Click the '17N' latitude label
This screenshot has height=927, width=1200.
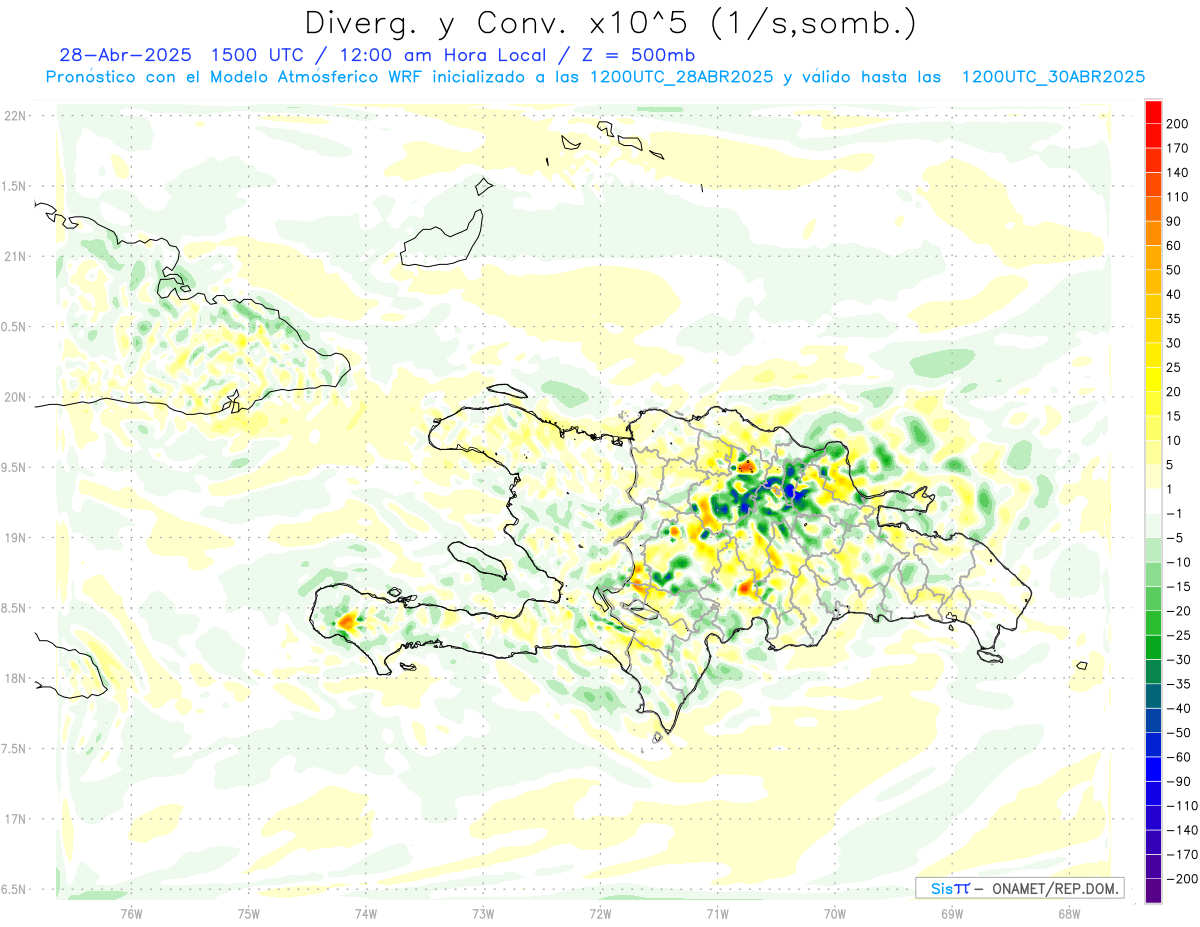pyautogui.click(x=15, y=819)
